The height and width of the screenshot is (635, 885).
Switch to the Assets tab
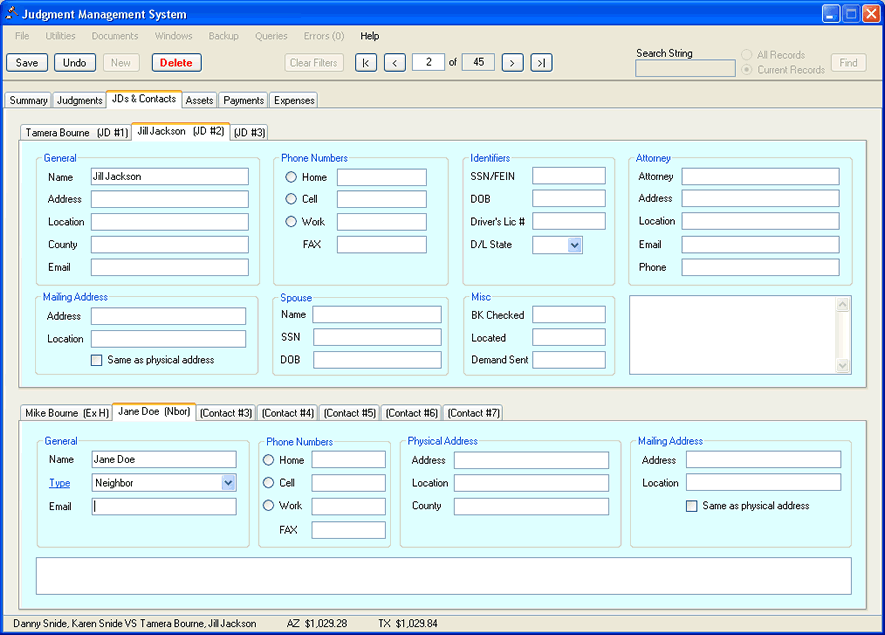[x=199, y=100]
